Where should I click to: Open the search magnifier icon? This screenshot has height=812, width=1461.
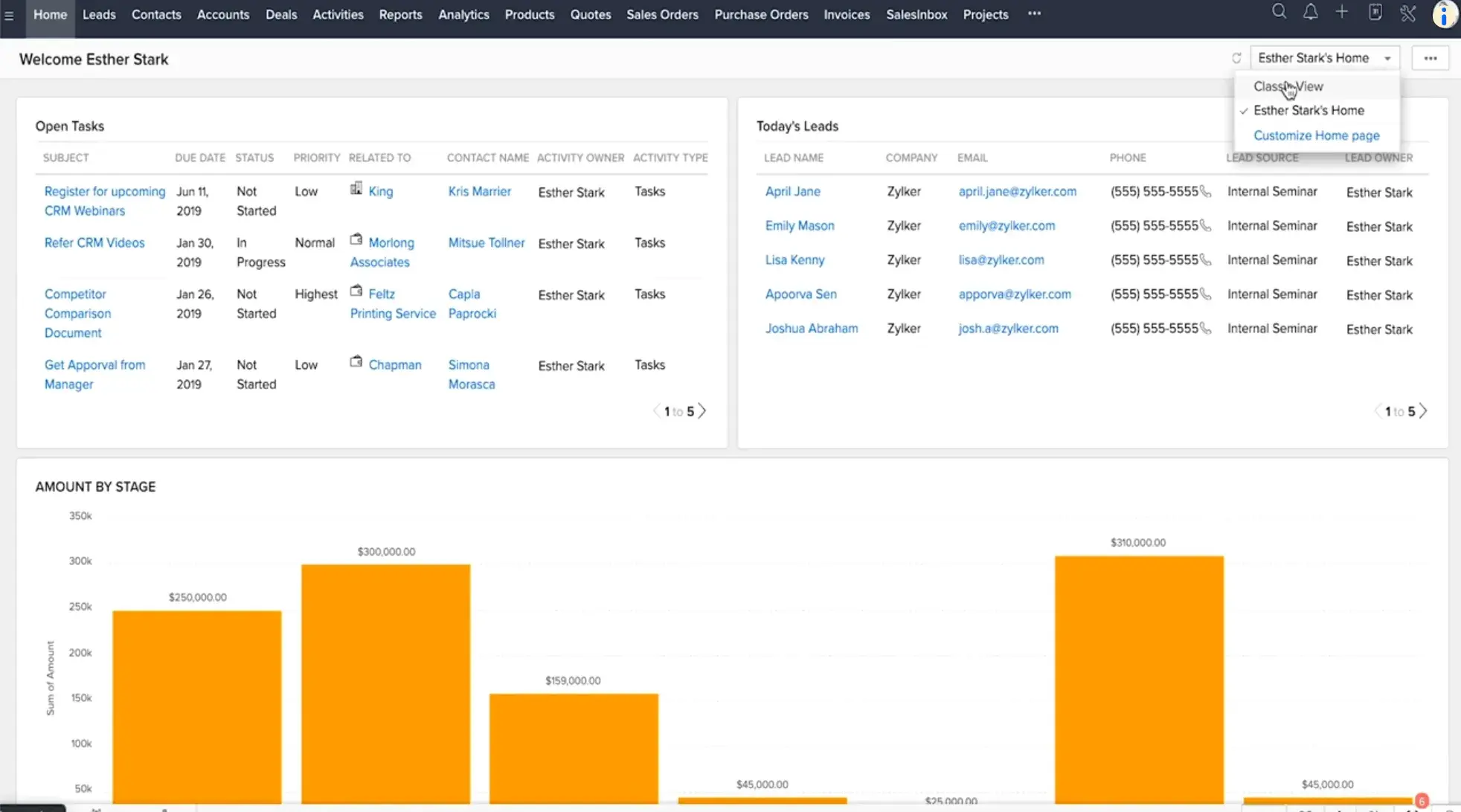(x=1279, y=12)
